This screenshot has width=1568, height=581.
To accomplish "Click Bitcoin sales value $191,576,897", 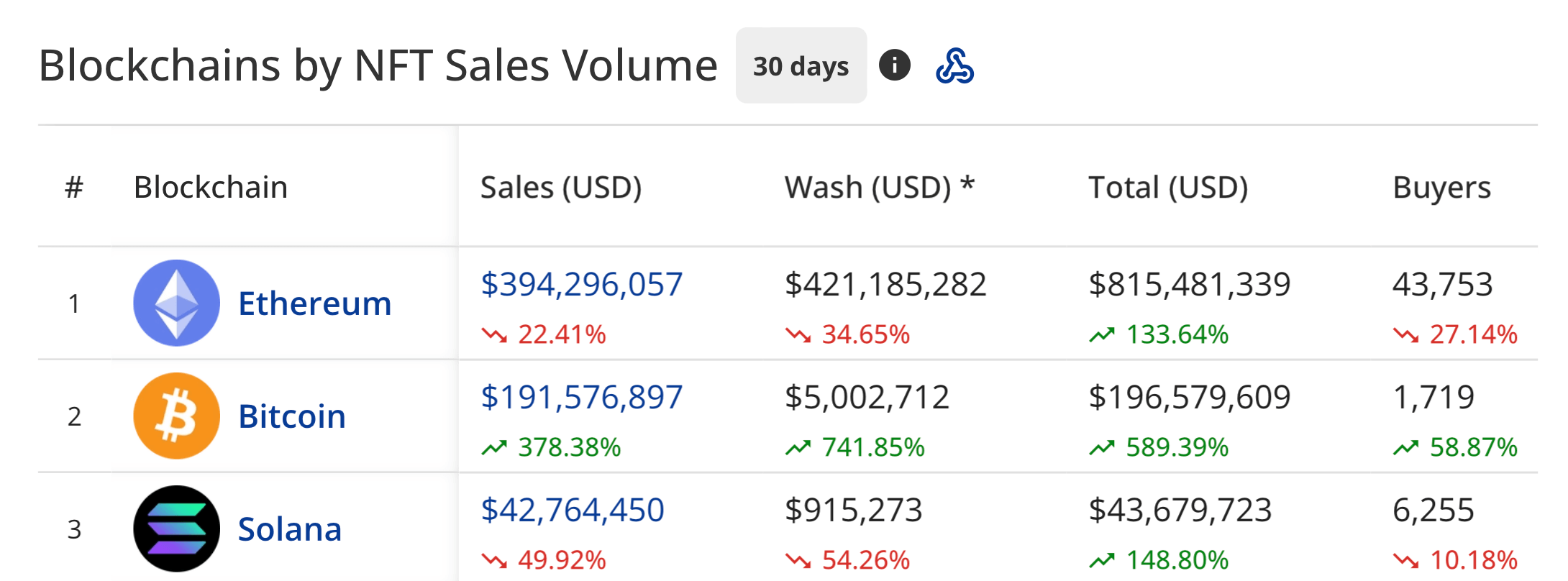I will (x=581, y=397).
